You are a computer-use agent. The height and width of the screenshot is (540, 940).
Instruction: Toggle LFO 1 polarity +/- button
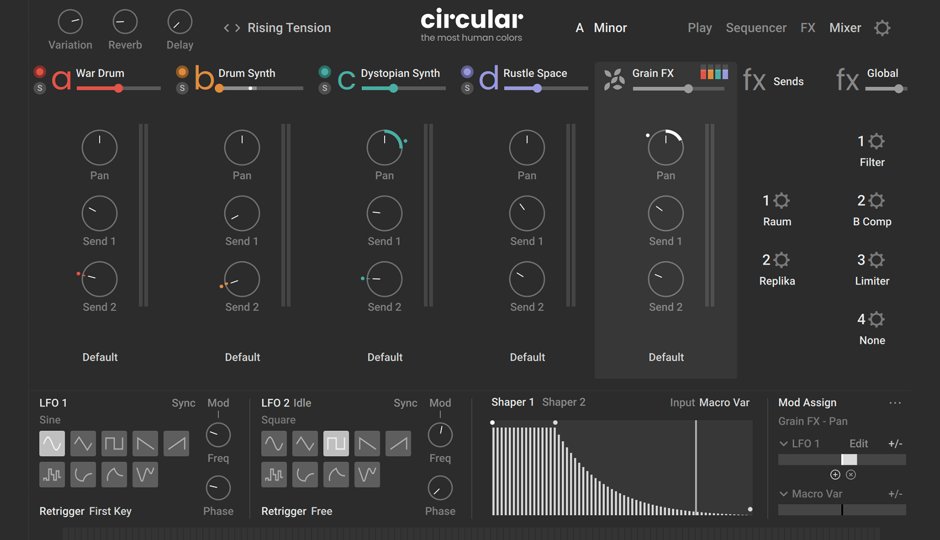[x=895, y=444]
